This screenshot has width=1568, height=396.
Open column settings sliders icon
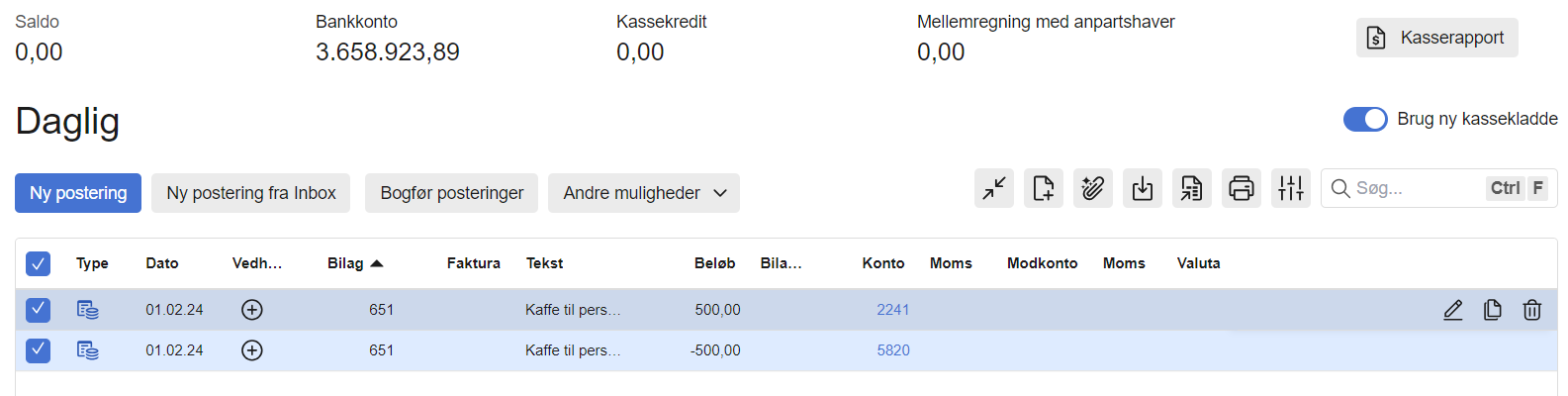click(1291, 188)
